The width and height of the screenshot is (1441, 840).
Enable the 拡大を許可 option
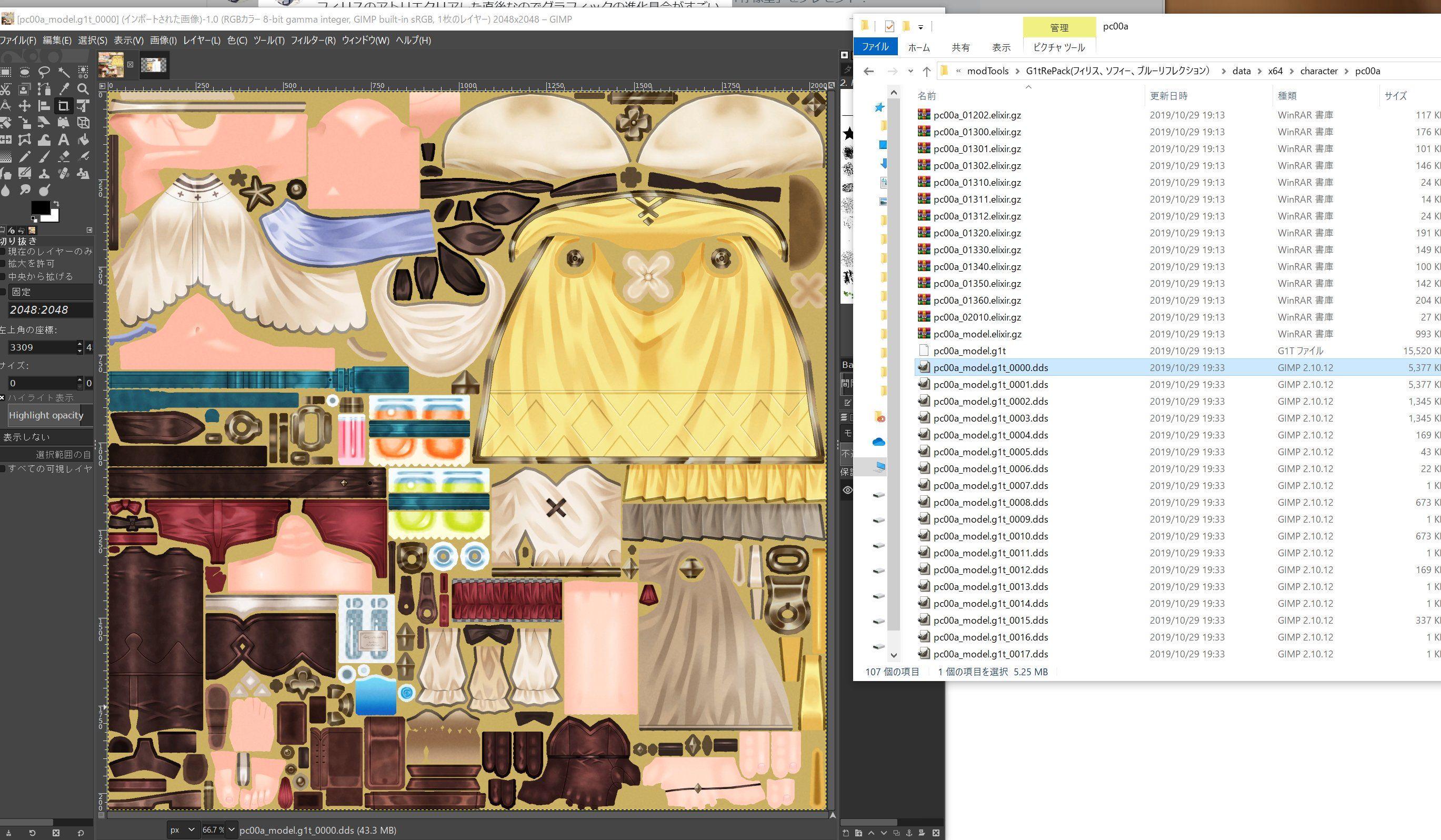3,264
